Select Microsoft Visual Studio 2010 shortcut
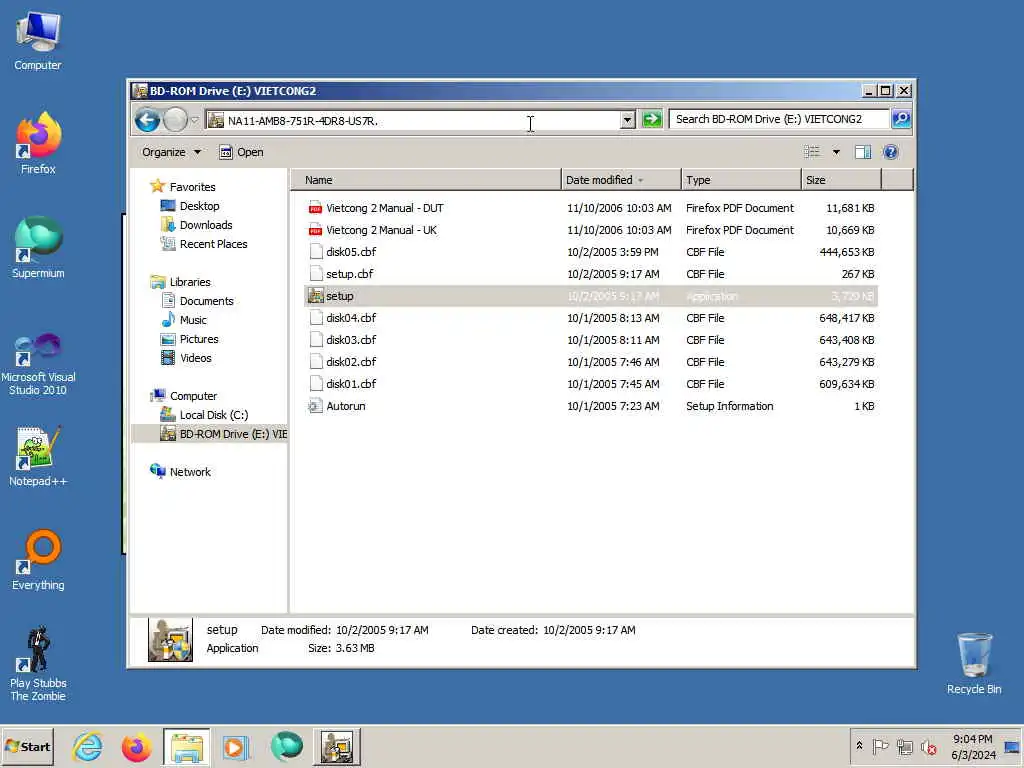The image size is (1024, 768). 38,364
